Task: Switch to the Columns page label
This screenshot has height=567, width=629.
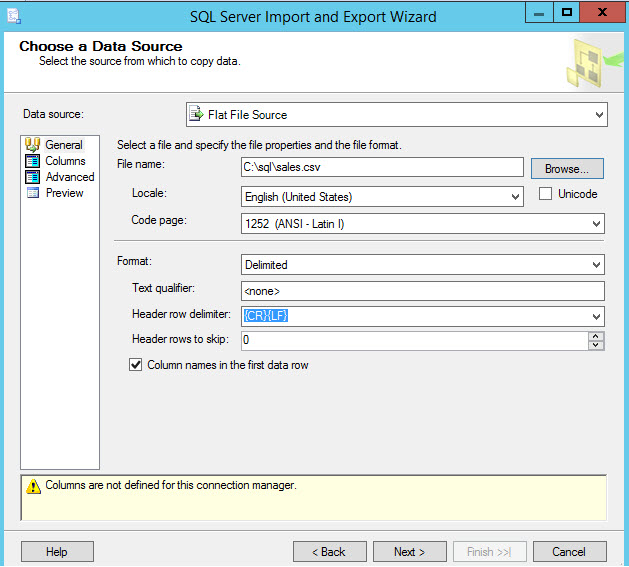Action: click(x=65, y=161)
